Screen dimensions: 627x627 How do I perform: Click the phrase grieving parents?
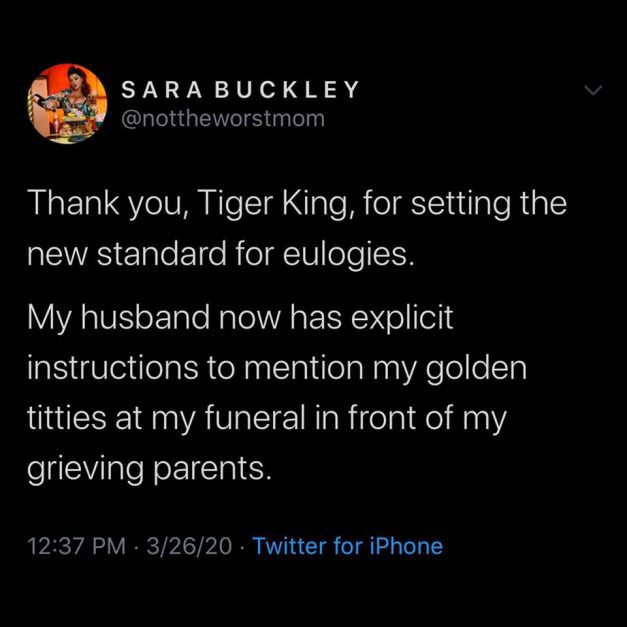pos(149,468)
